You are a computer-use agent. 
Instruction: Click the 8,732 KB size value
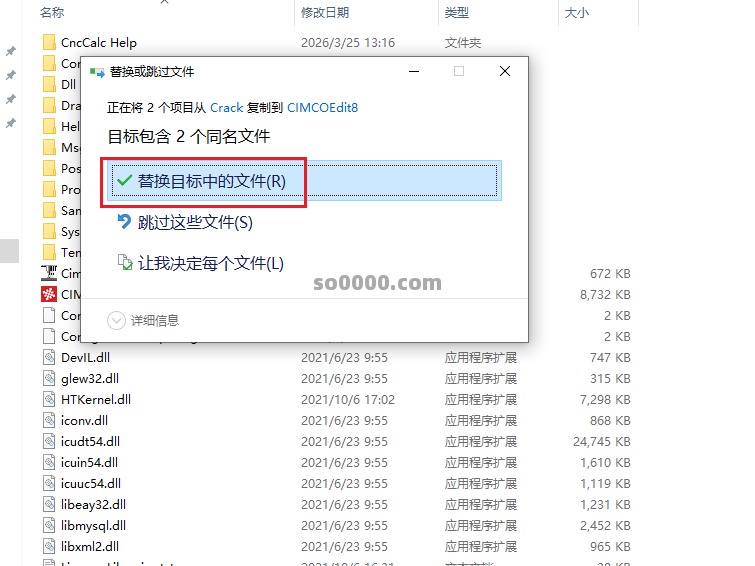click(x=605, y=294)
